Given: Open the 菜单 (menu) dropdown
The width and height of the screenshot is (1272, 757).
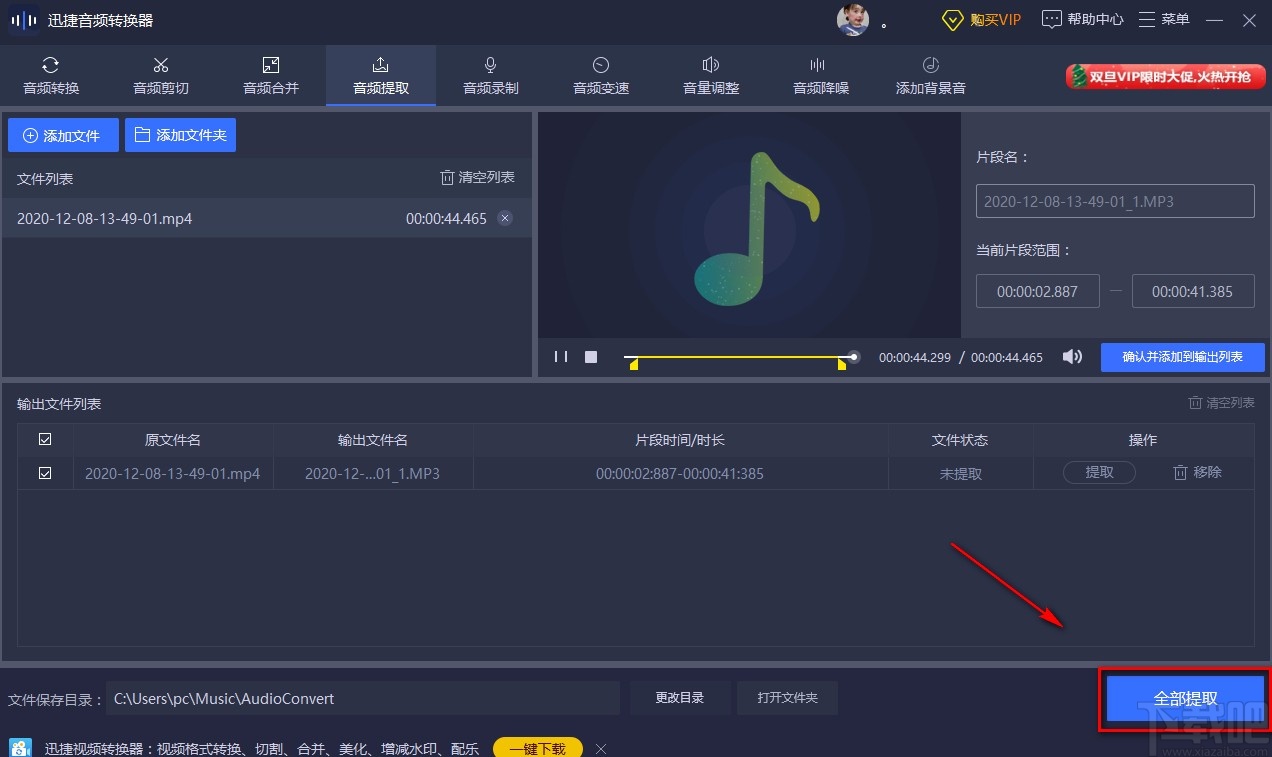Looking at the screenshot, I should point(1163,19).
